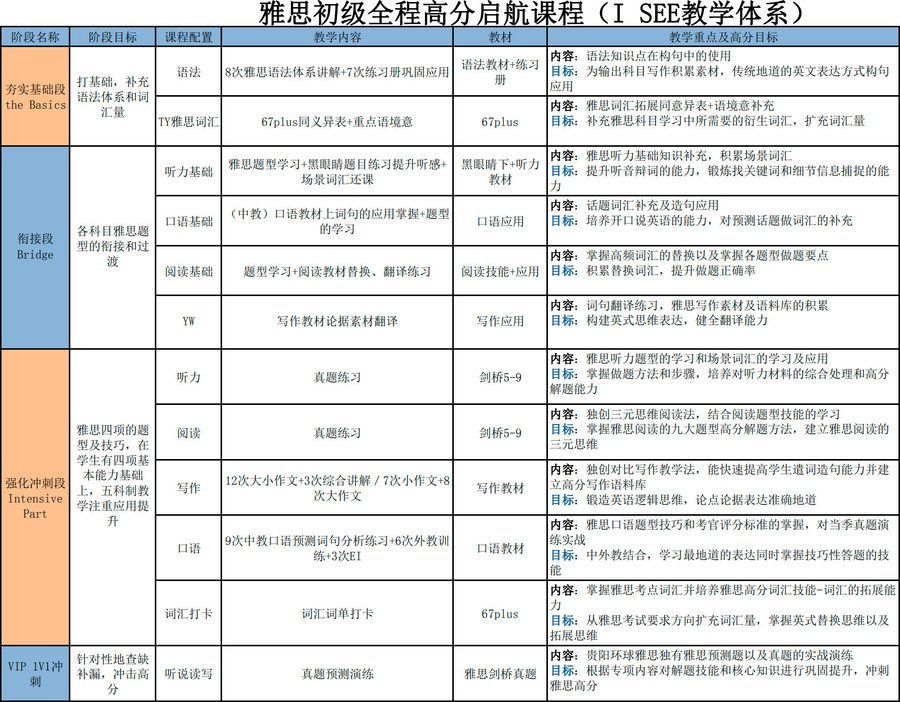Select content cell '67plus同义异表+重点语境意'
The image size is (900, 702).
pyautogui.click(x=338, y=121)
